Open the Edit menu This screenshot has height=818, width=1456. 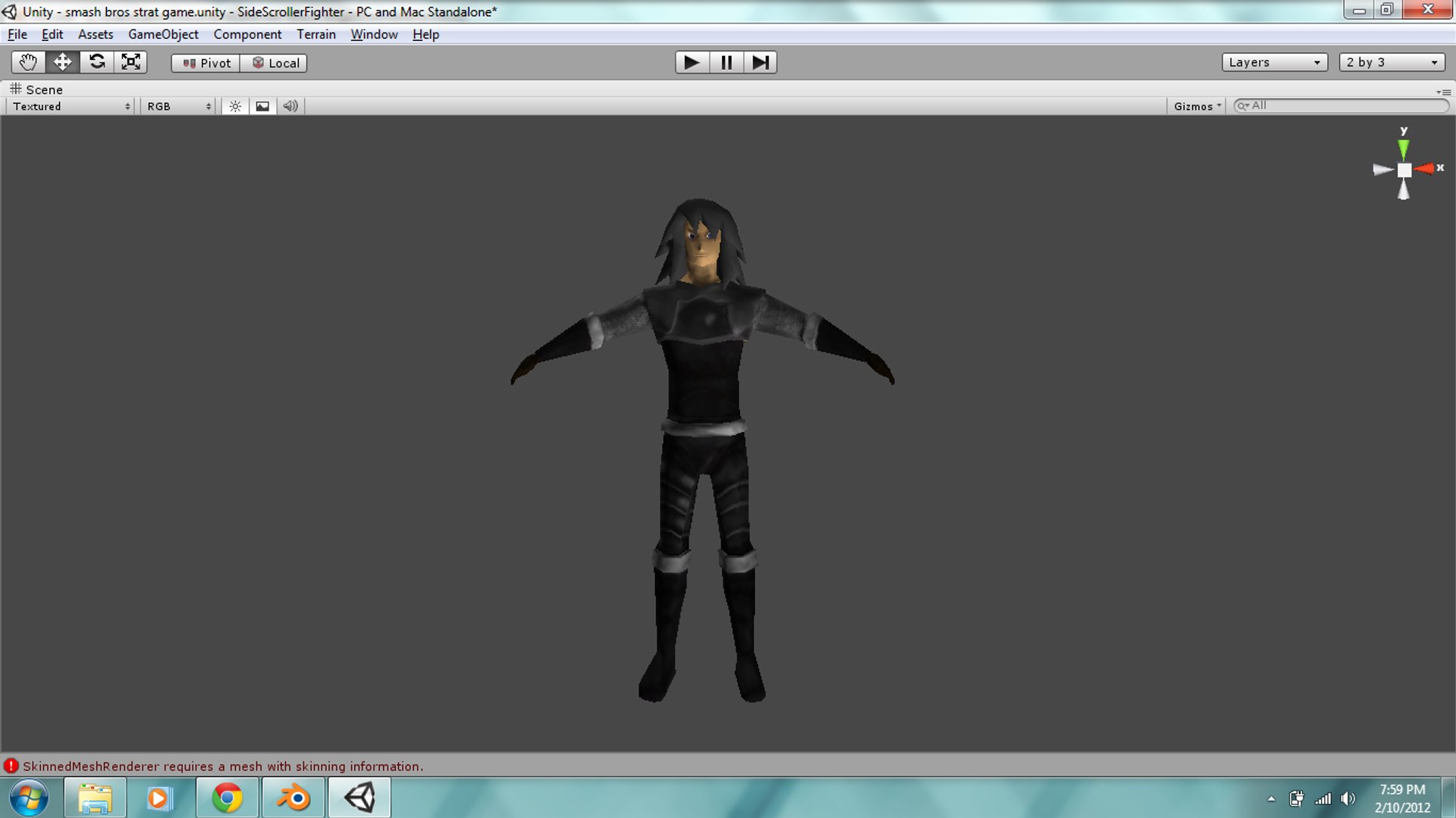[52, 34]
